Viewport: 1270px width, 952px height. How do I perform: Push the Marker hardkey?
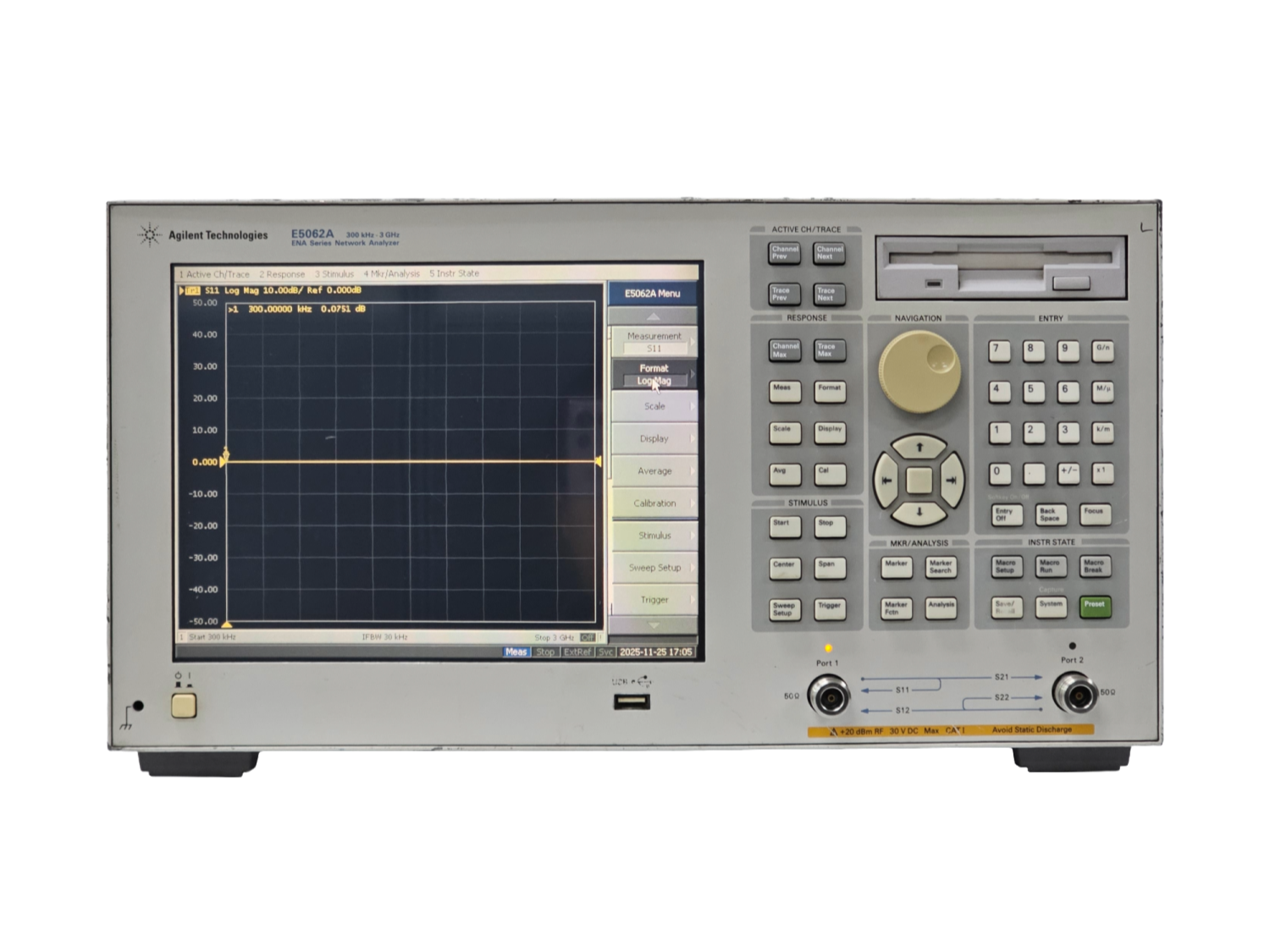coord(896,566)
